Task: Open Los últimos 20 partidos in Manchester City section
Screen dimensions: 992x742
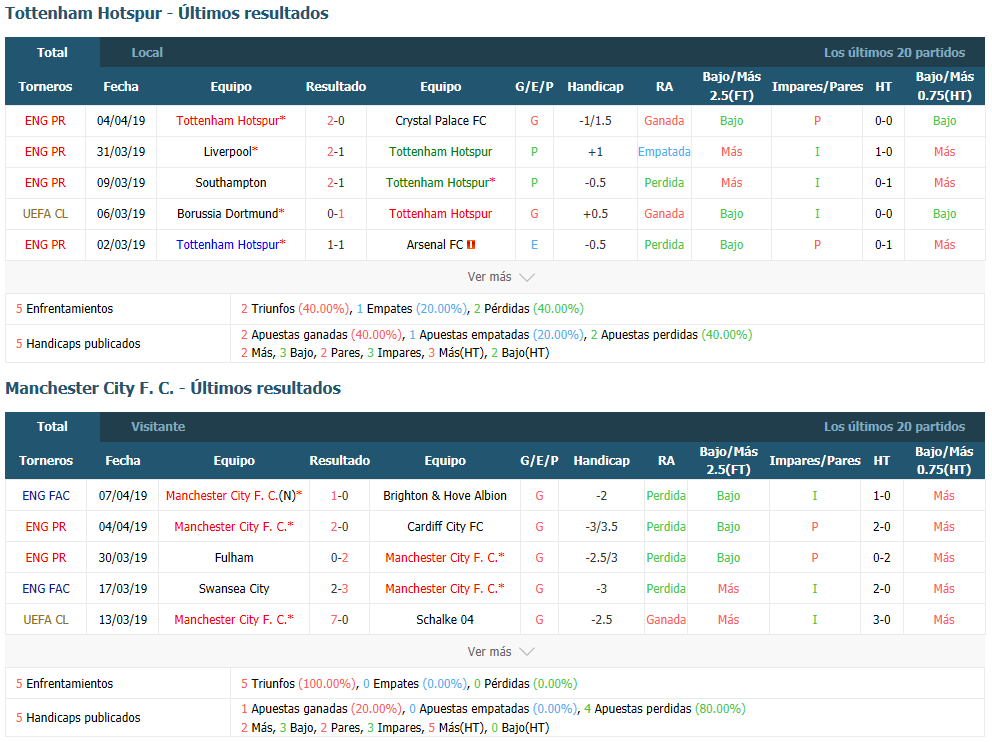Action: pyautogui.click(x=894, y=427)
